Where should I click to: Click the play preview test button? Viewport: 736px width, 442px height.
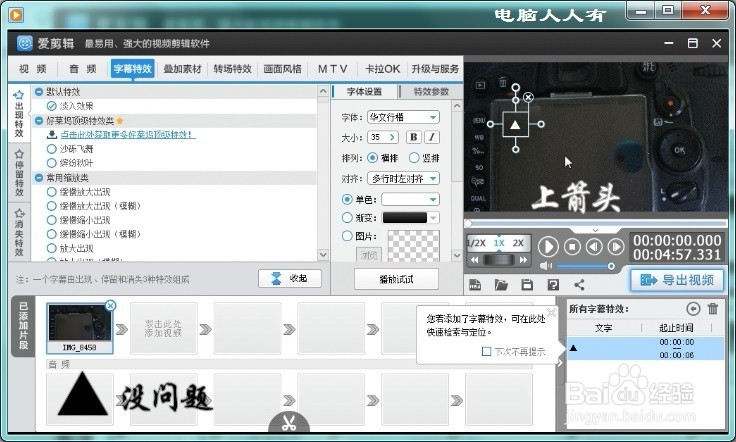396,279
